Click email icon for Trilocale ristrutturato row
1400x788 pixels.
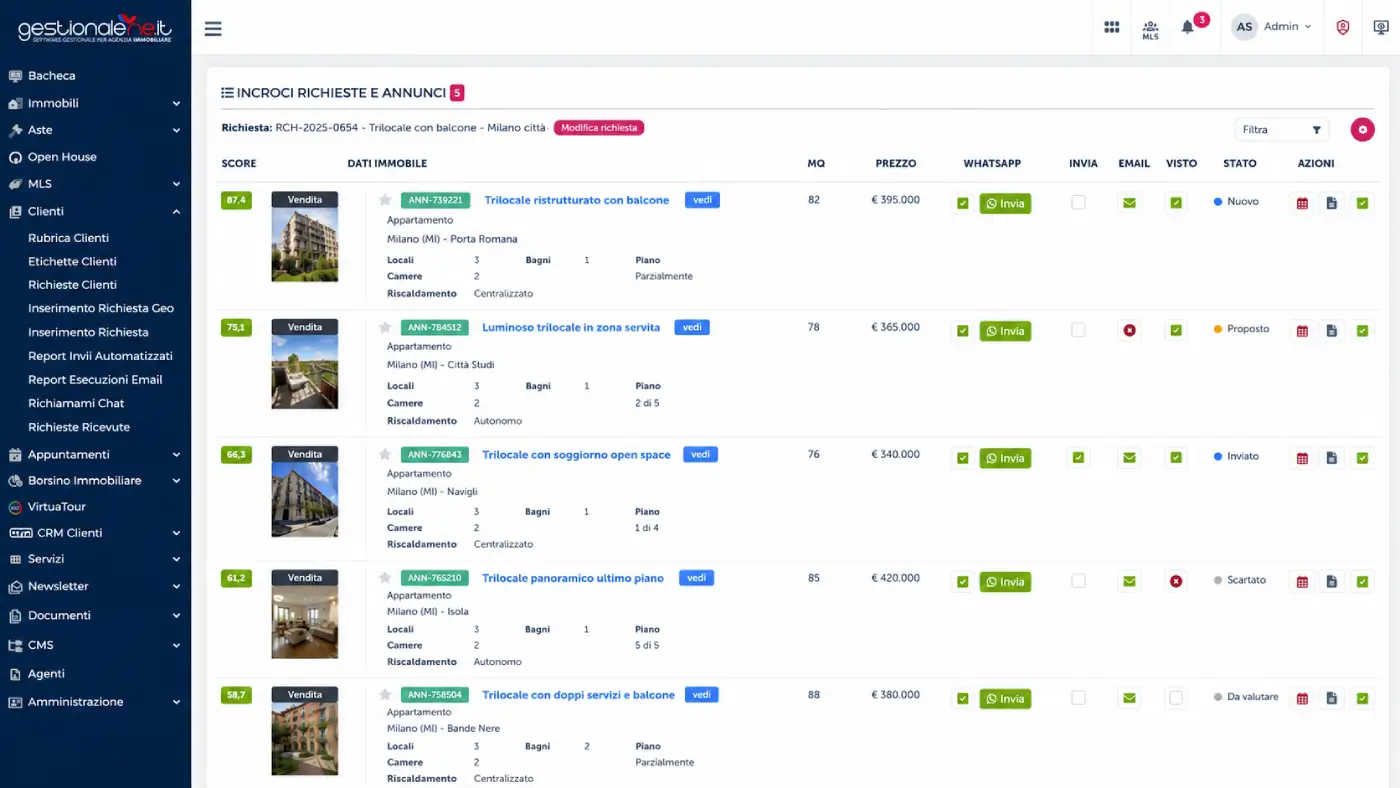pos(1129,203)
